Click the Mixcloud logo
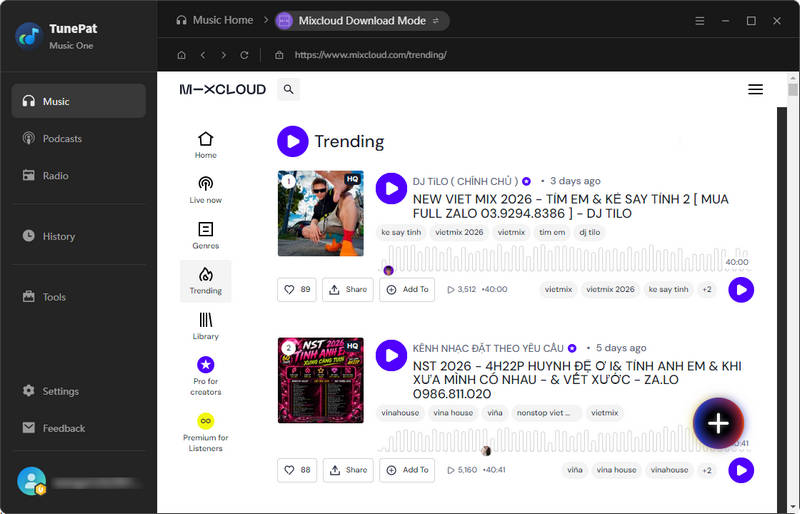This screenshot has width=800, height=514. [222, 89]
